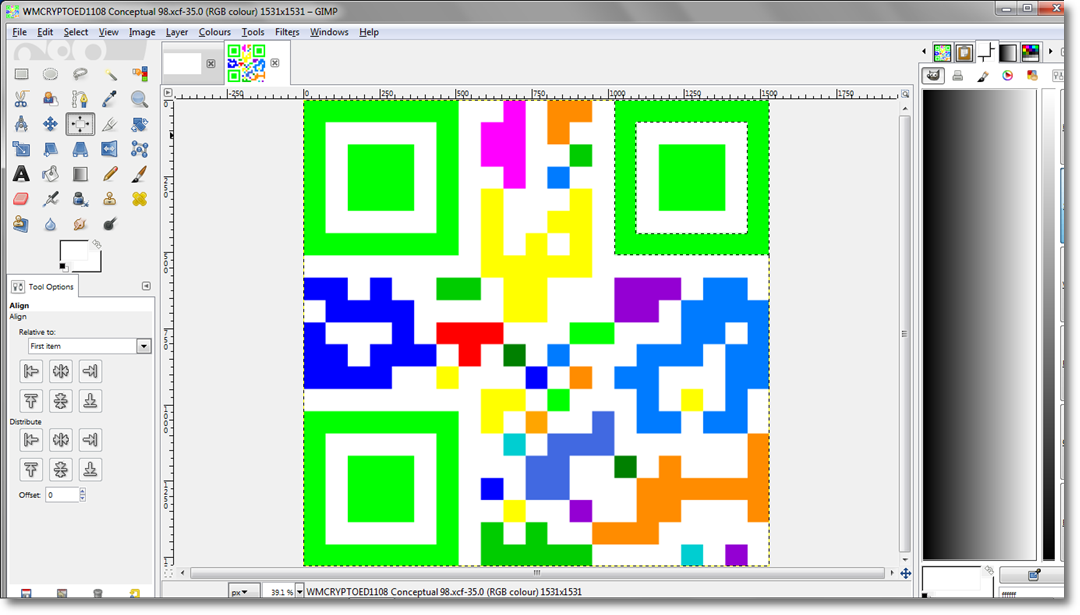Select the Flip tool
Viewport: 1080px width, 615px height.
coord(110,149)
